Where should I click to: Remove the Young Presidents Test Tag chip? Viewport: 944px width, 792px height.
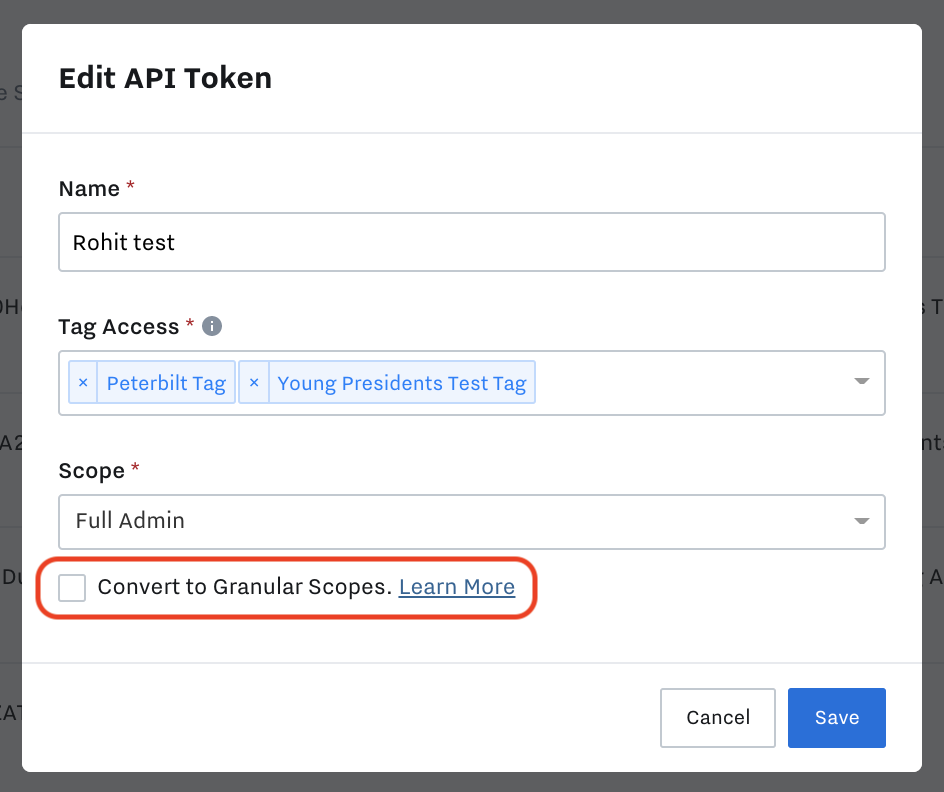pyautogui.click(x=254, y=383)
